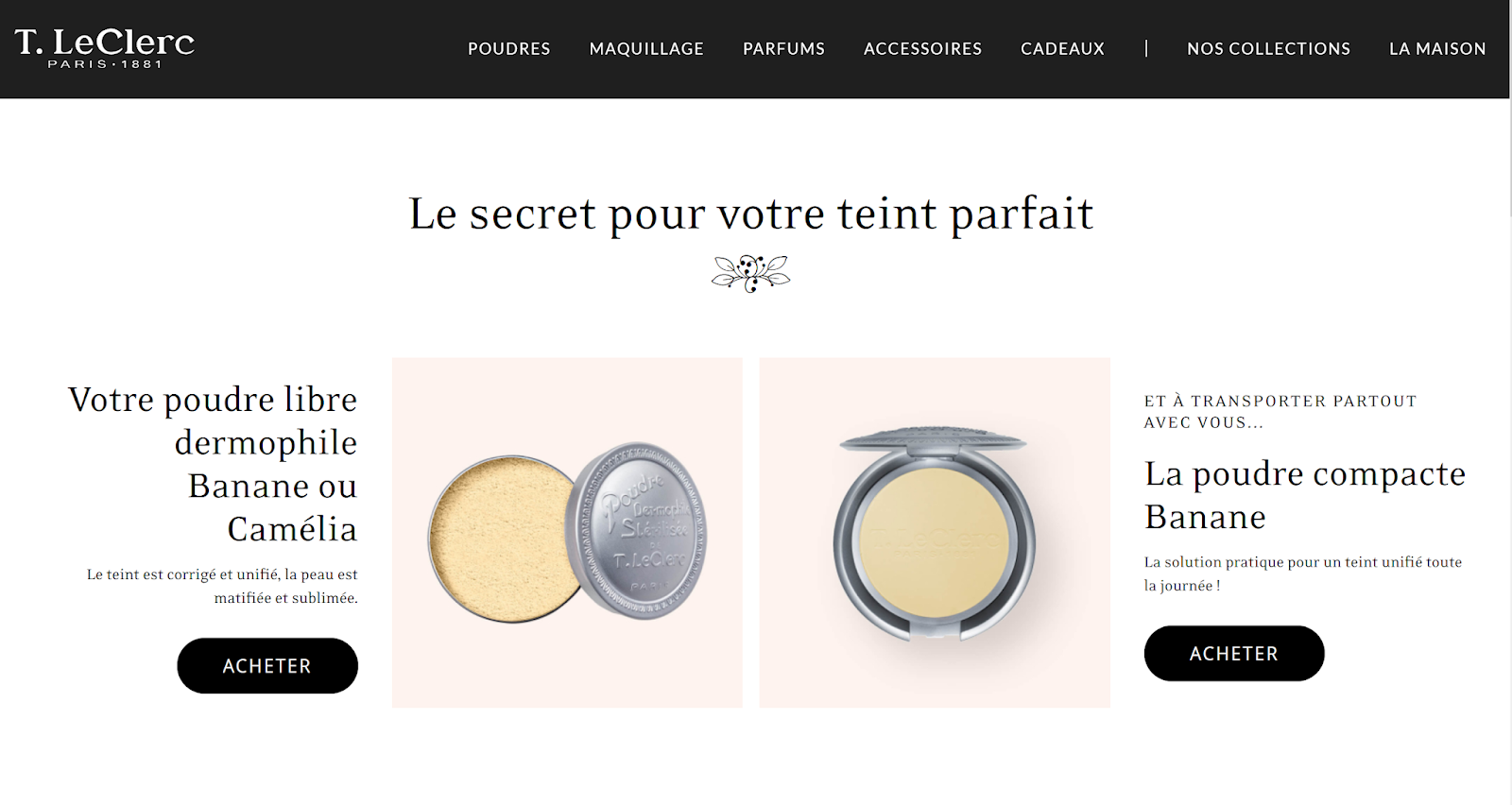The height and width of the screenshot is (805, 1512).
Task: Open the compact powder product image
Action: (935, 533)
